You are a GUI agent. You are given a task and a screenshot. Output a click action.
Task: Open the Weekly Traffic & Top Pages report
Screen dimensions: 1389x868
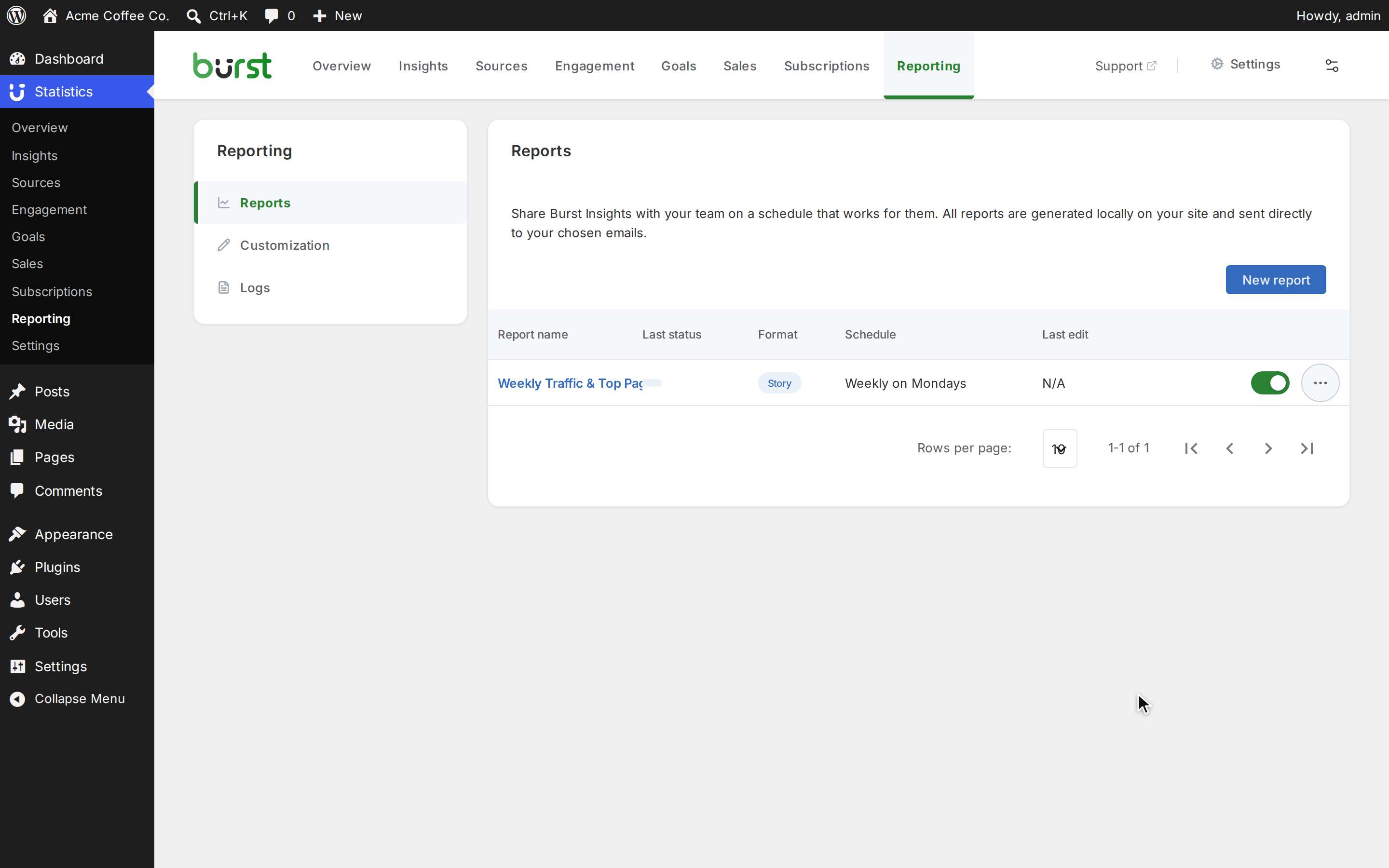coord(570,383)
